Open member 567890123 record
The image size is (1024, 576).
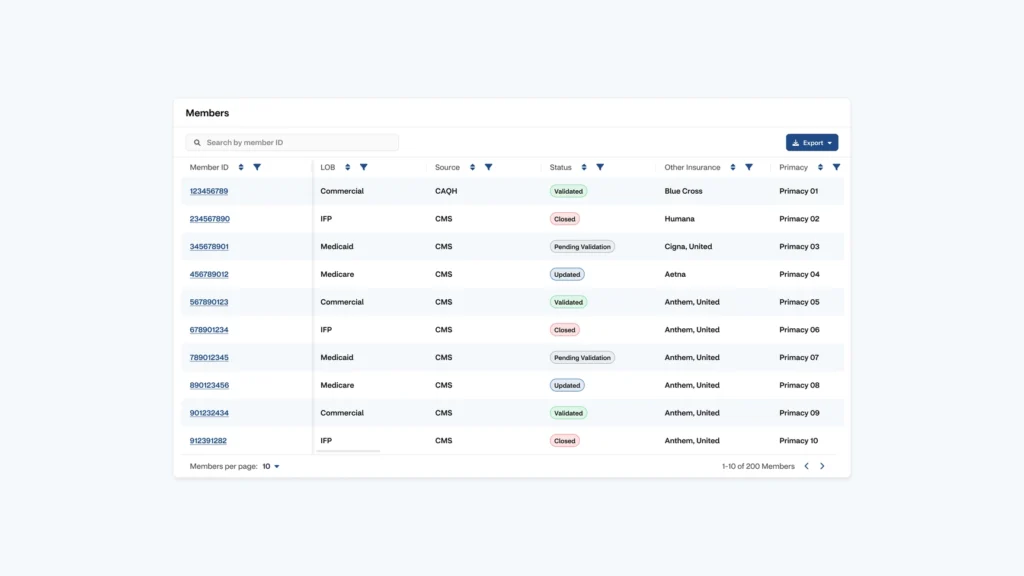208,301
